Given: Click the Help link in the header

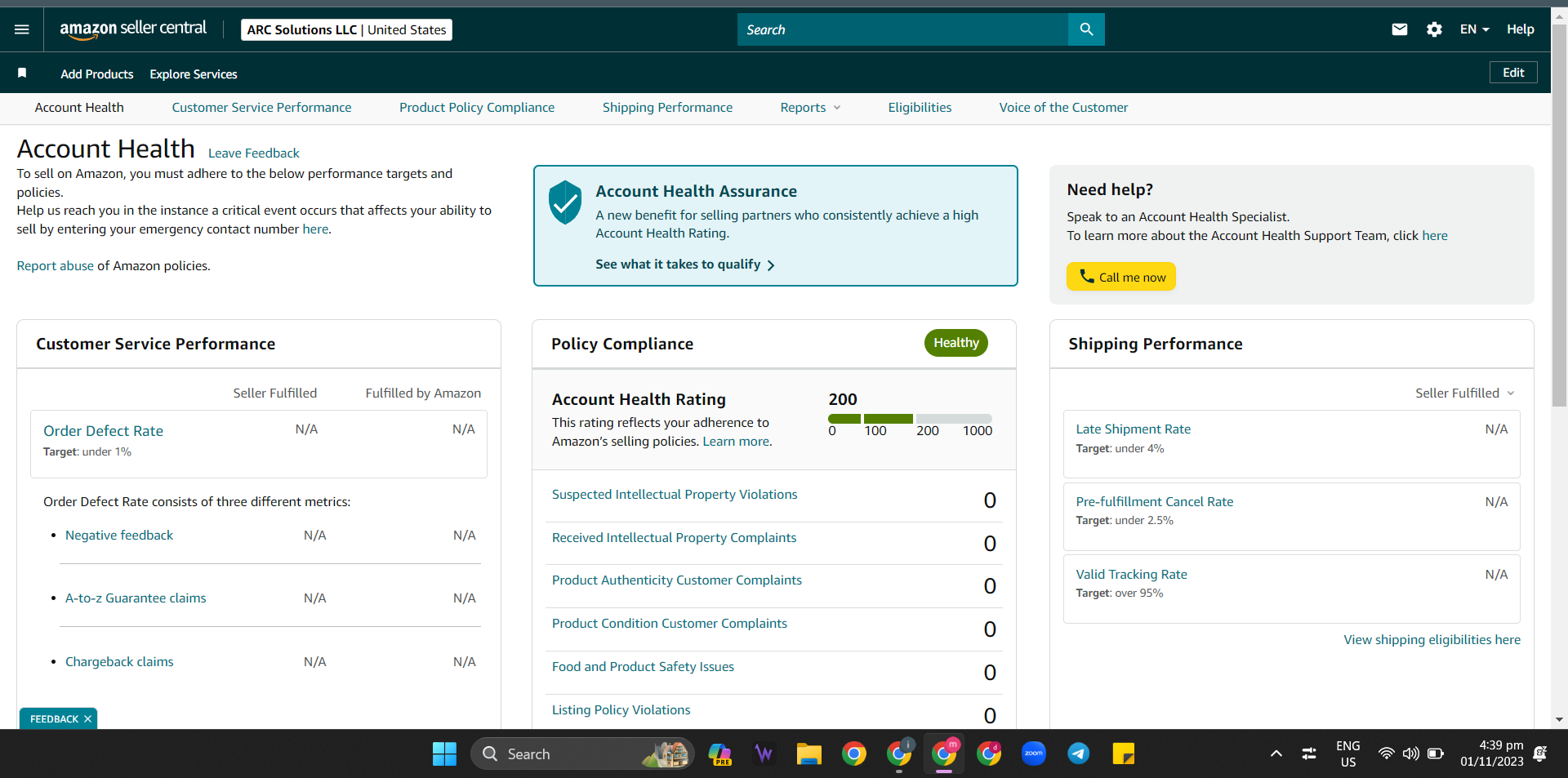Looking at the screenshot, I should tap(1520, 29).
